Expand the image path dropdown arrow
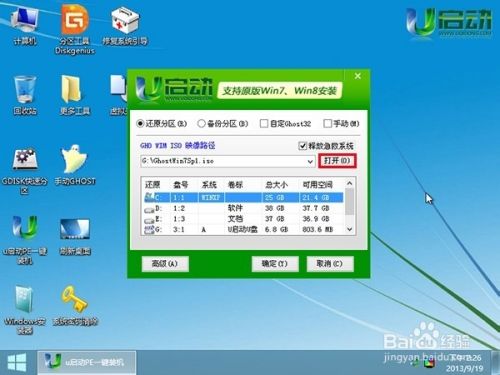The image size is (500, 375). coord(310,162)
